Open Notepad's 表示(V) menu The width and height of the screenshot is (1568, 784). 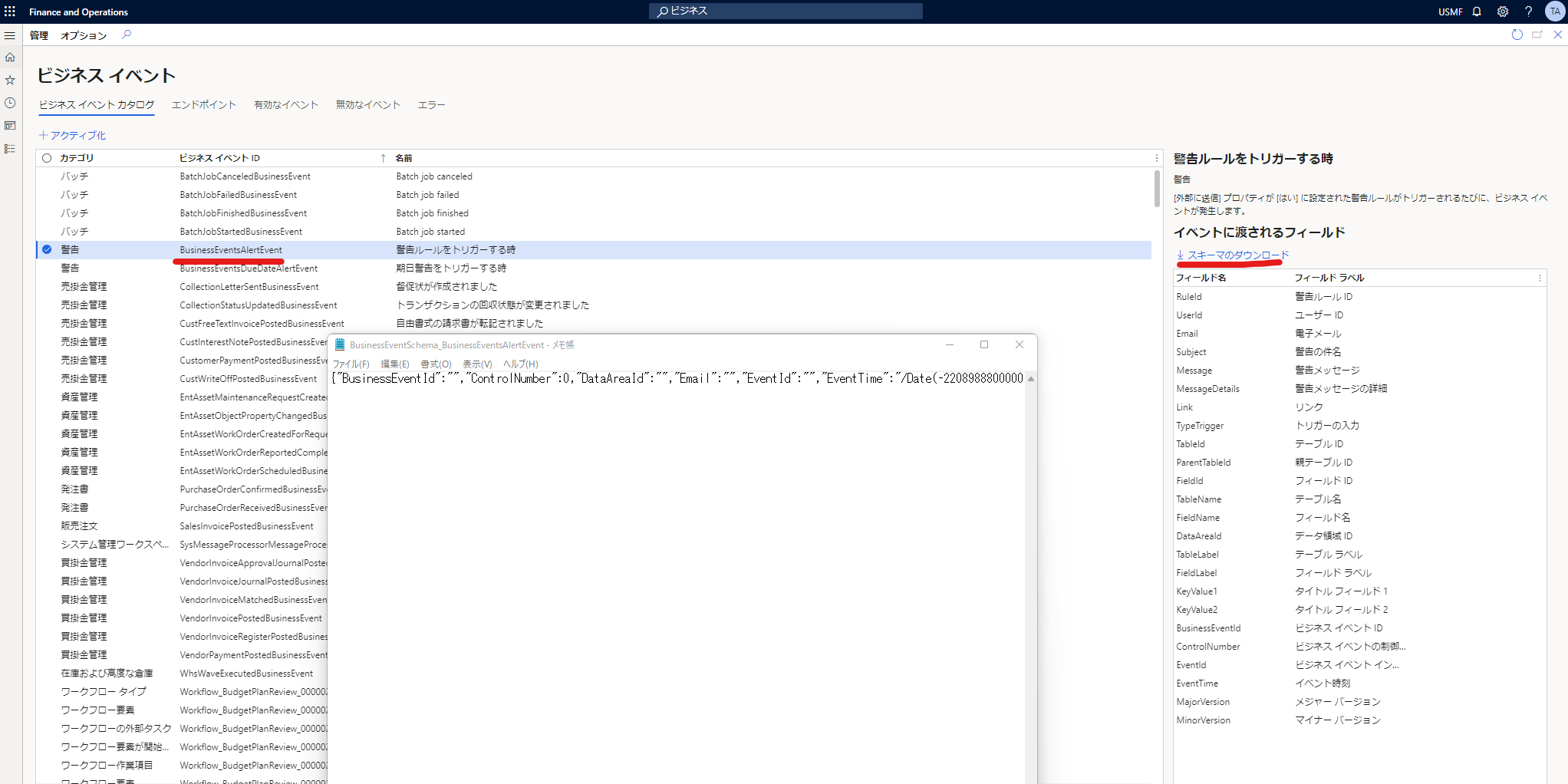click(477, 364)
